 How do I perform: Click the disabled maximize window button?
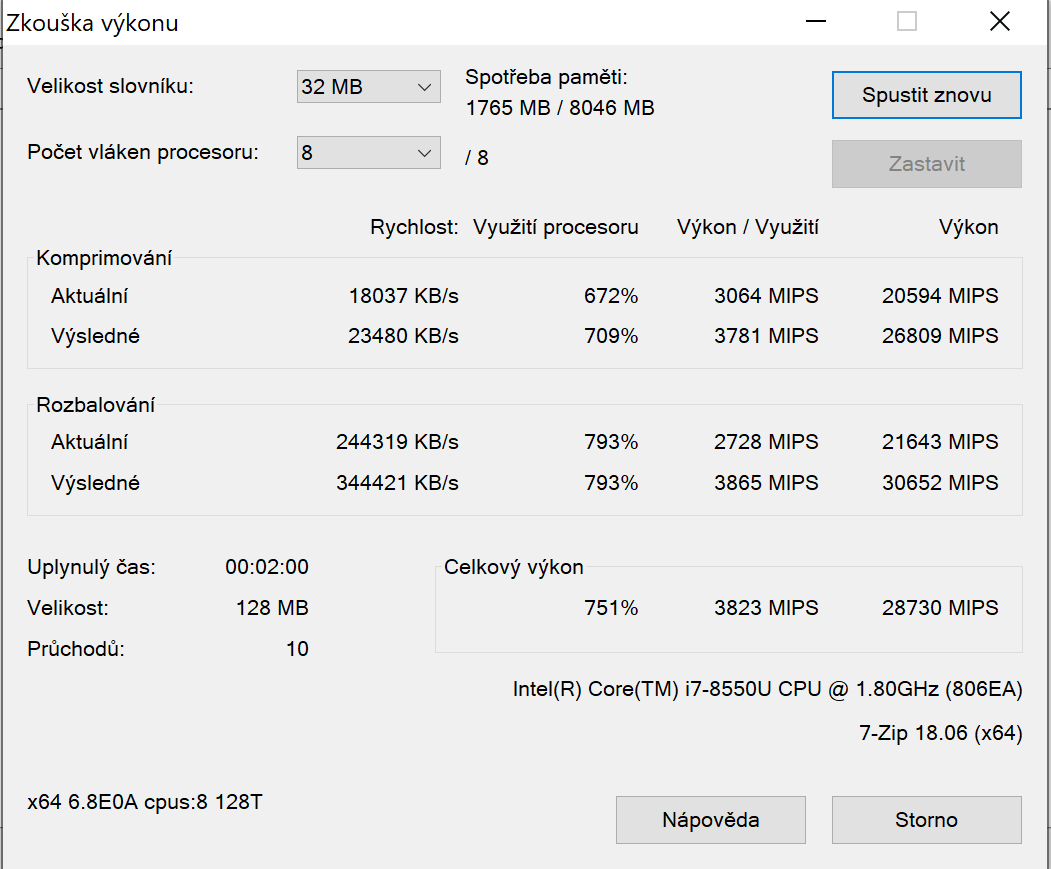pyautogui.click(x=907, y=21)
